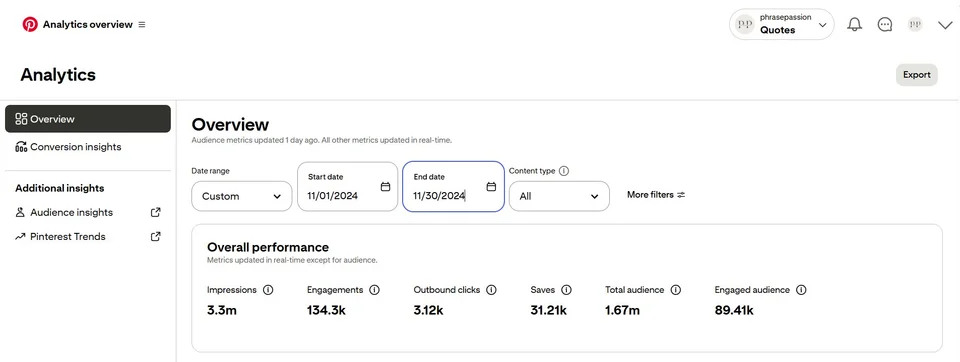Image resolution: width=960 pixels, height=362 pixels.
Task: Click the Pinterest logo icon
Action: pyautogui.click(x=30, y=25)
